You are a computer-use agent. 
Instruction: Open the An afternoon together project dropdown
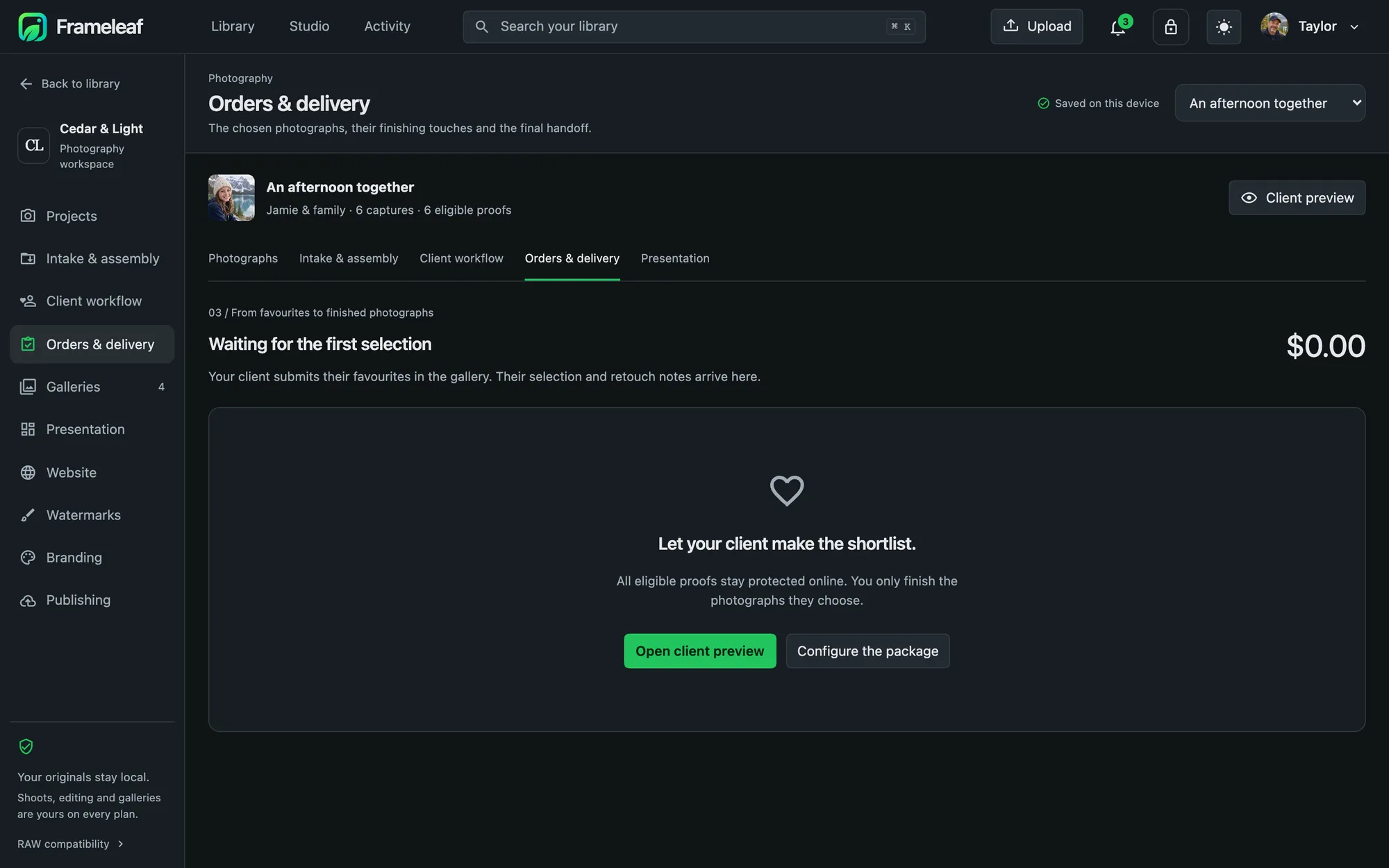click(1270, 103)
